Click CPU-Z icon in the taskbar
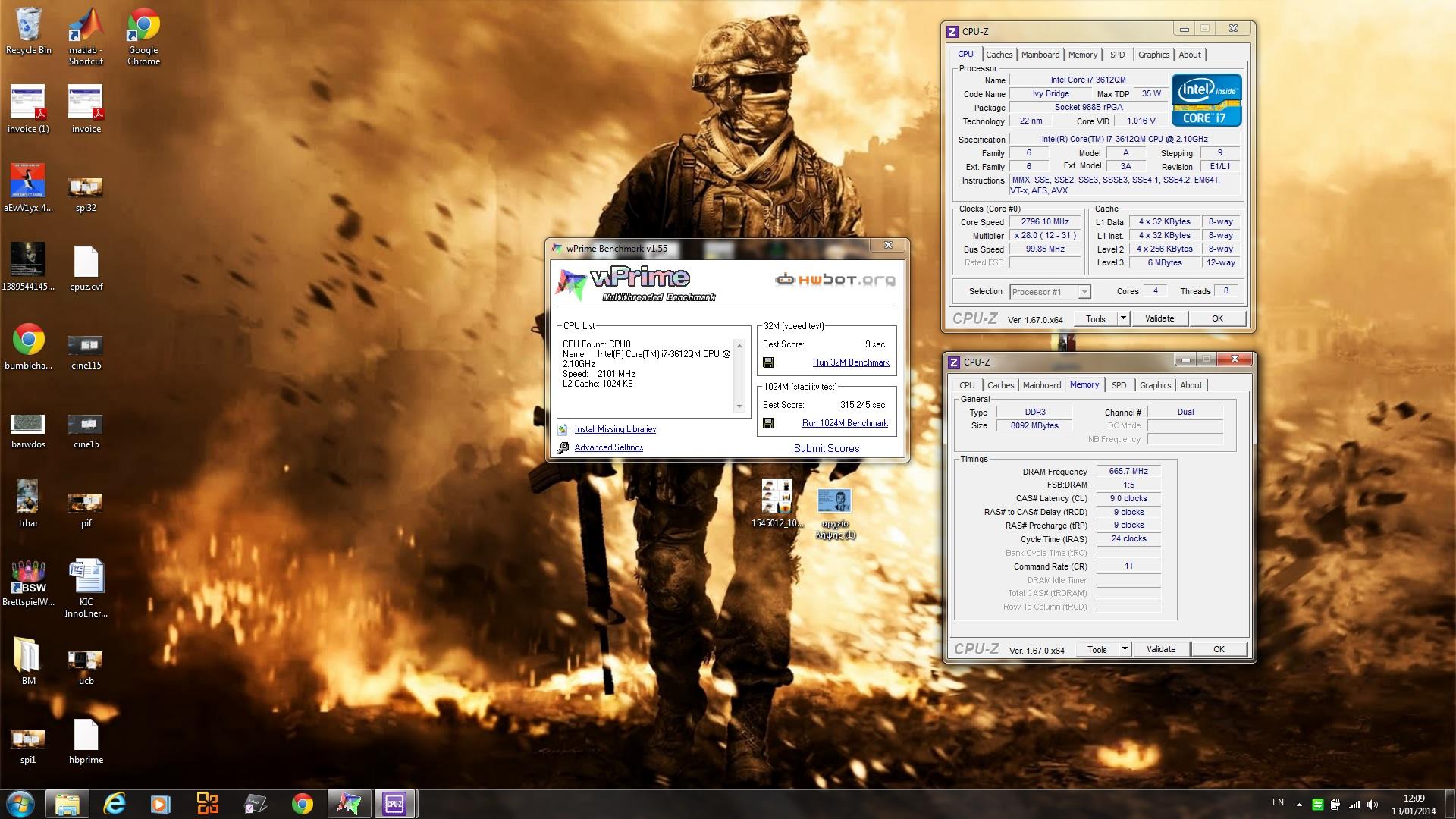This screenshot has width=1456, height=819. pos(394,803)
